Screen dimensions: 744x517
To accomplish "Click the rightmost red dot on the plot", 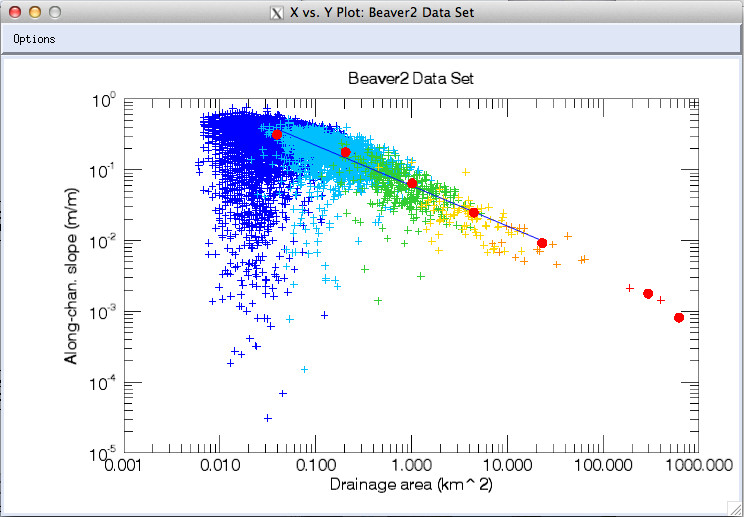I will (x=679, y=318).
